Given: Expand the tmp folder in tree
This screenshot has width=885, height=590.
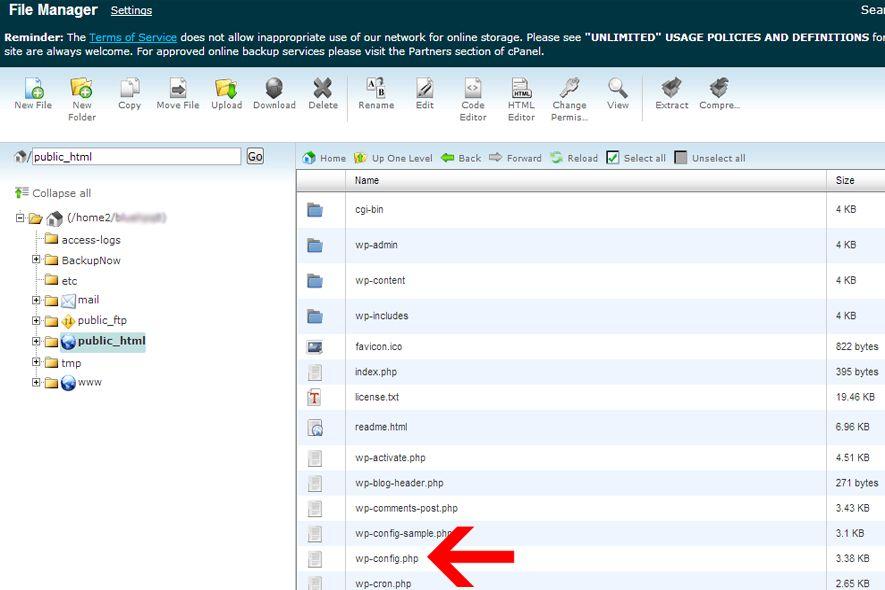Looking at the screenshot, I should coord(36,363).
